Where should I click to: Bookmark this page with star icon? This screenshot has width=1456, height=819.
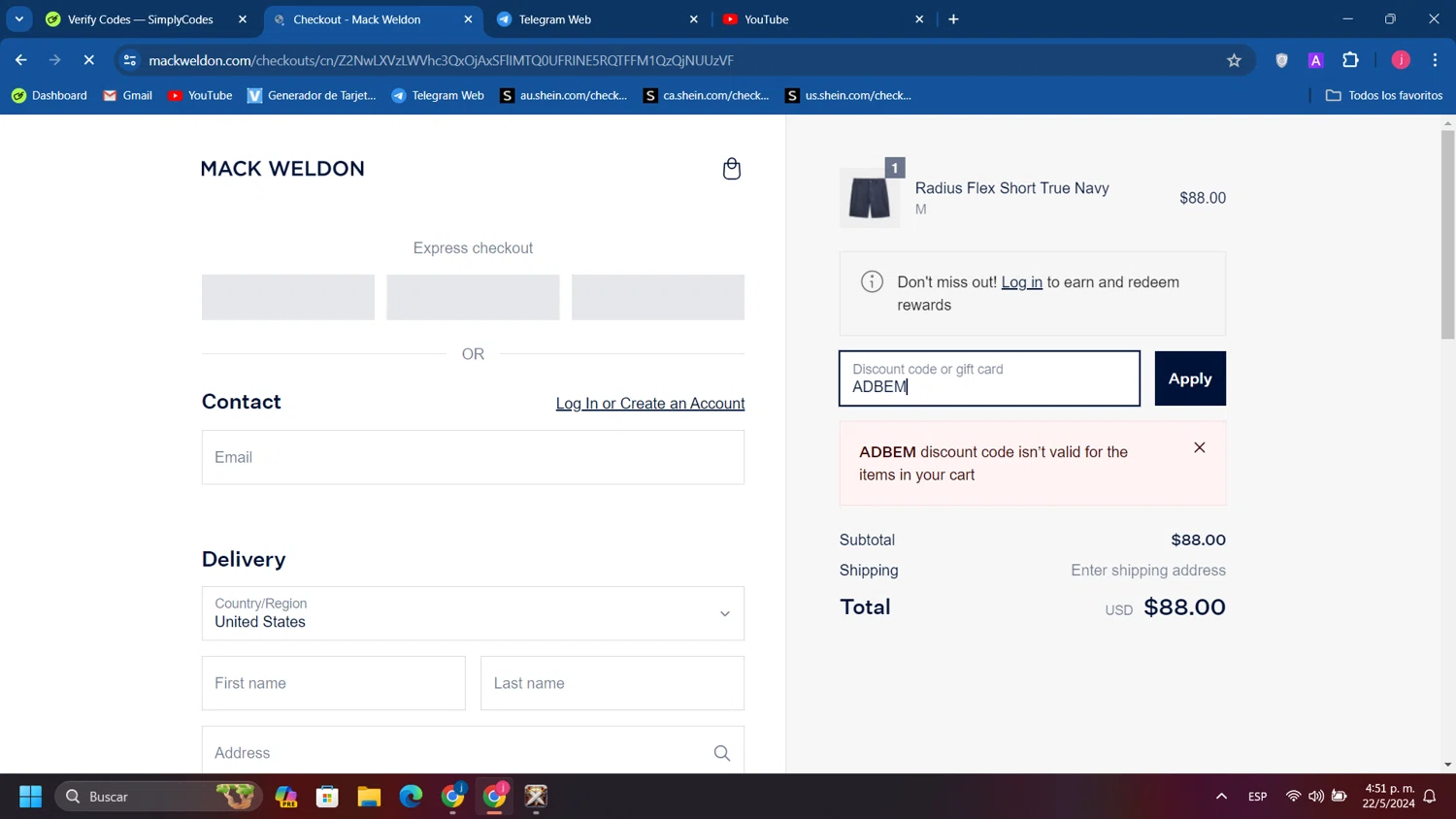(1234, 60)
